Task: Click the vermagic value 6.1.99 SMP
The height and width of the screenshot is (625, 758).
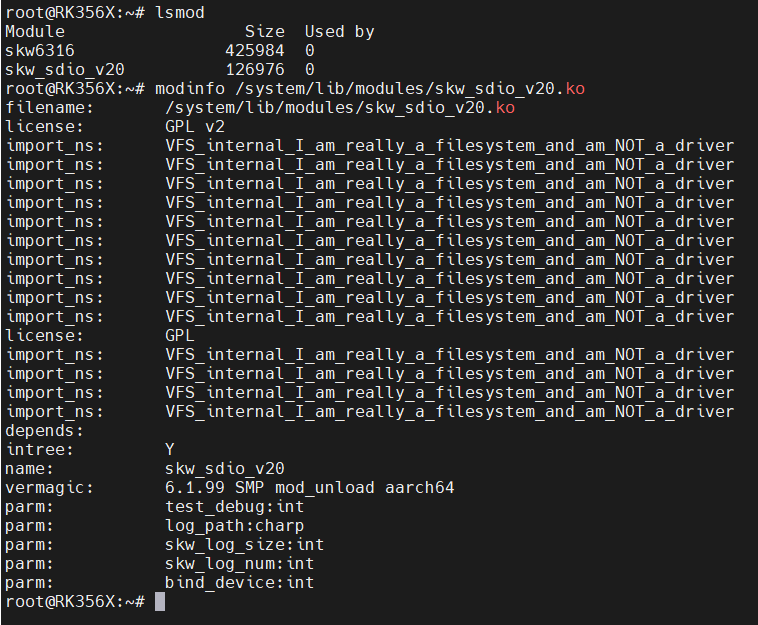Action: coord(214,487)
